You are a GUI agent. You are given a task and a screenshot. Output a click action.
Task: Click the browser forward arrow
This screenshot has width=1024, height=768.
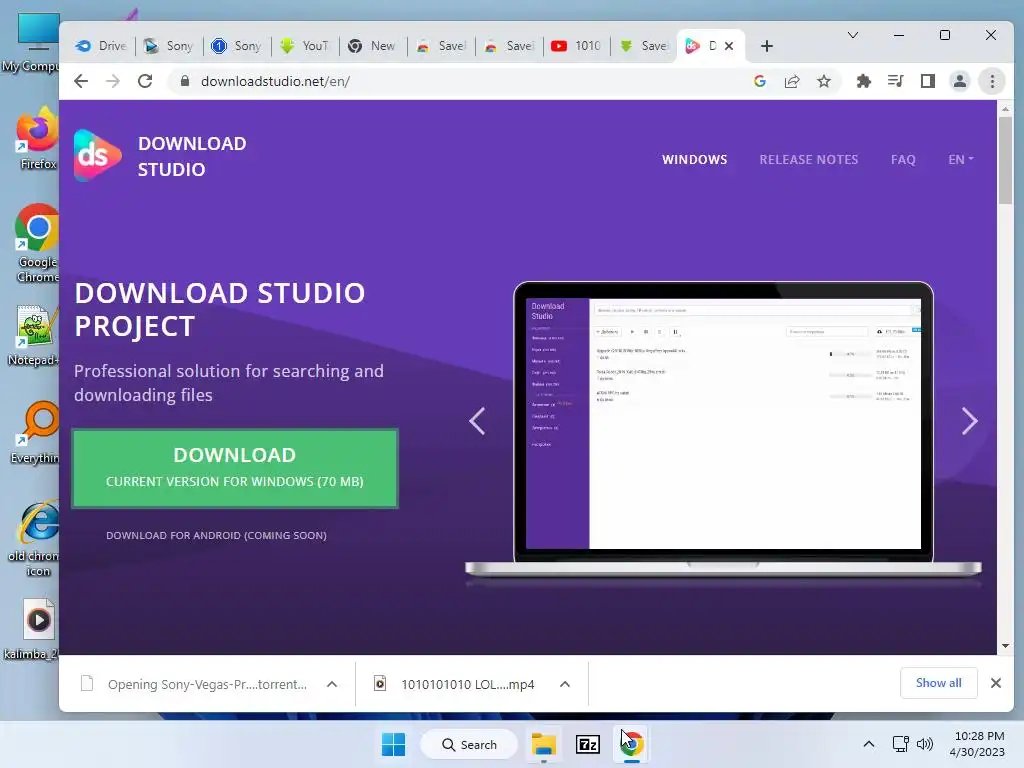pos(113,81)
